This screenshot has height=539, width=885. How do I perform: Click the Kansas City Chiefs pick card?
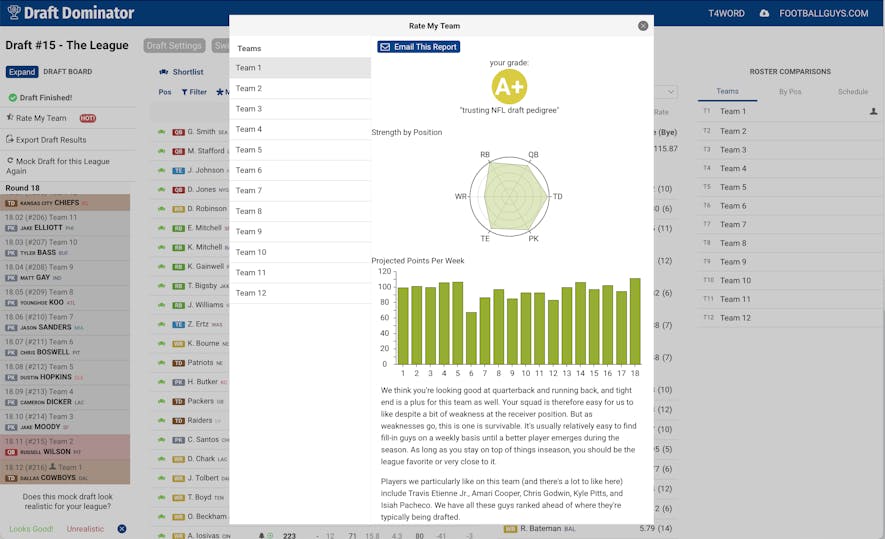[x=65, y=203]
